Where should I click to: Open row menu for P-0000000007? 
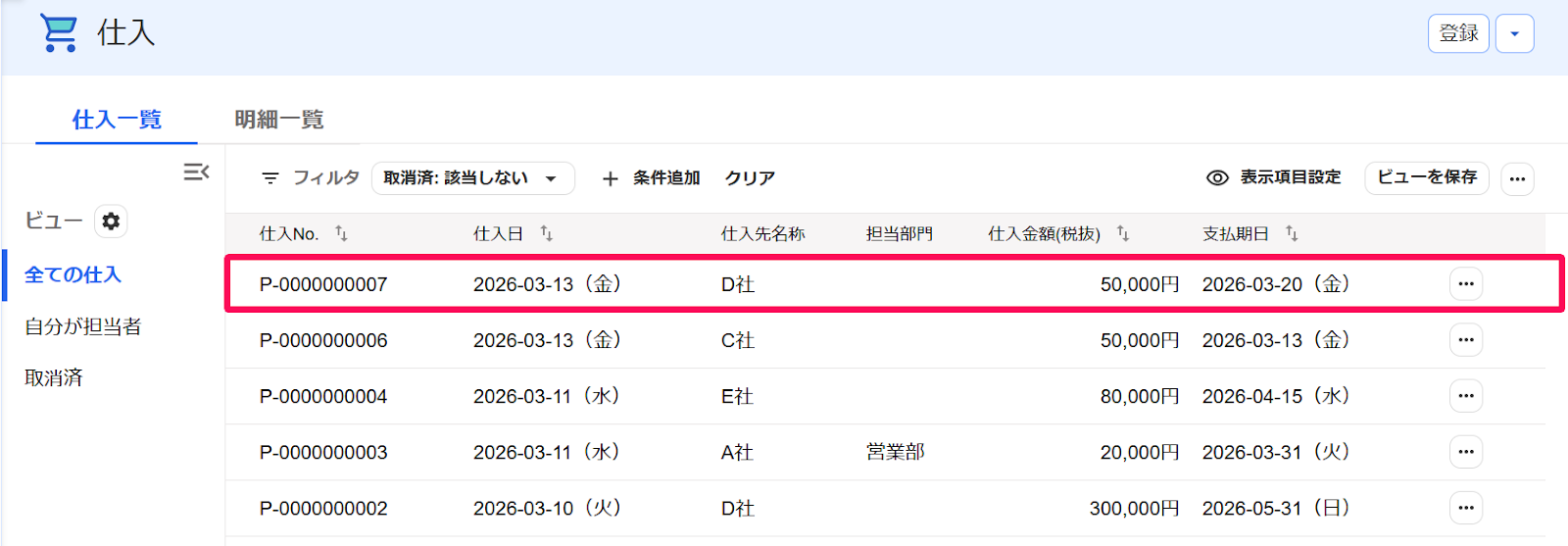tap(1466, 284)
